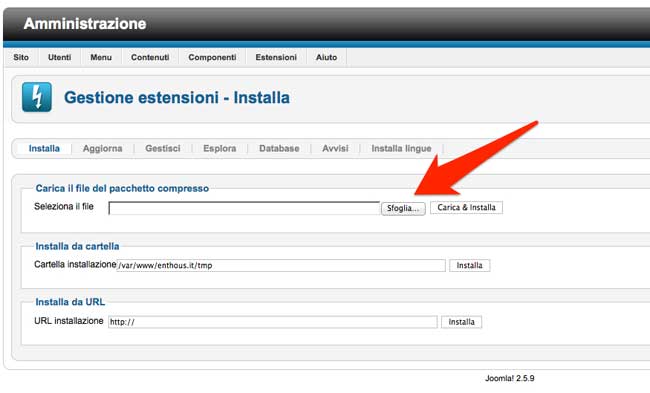This screenshot has width=650, height=393.
Task: Click the Sfoglia... browse button
Action: 403,208
